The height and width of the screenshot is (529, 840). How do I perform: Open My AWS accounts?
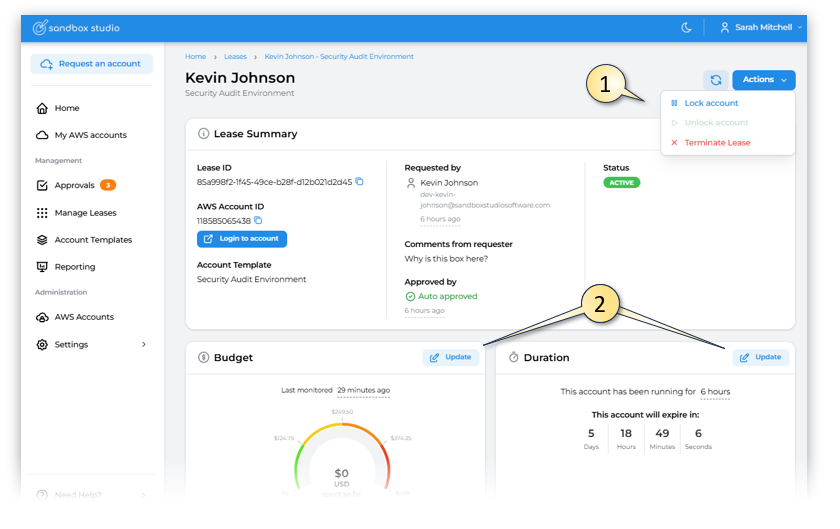coord(91,135)
